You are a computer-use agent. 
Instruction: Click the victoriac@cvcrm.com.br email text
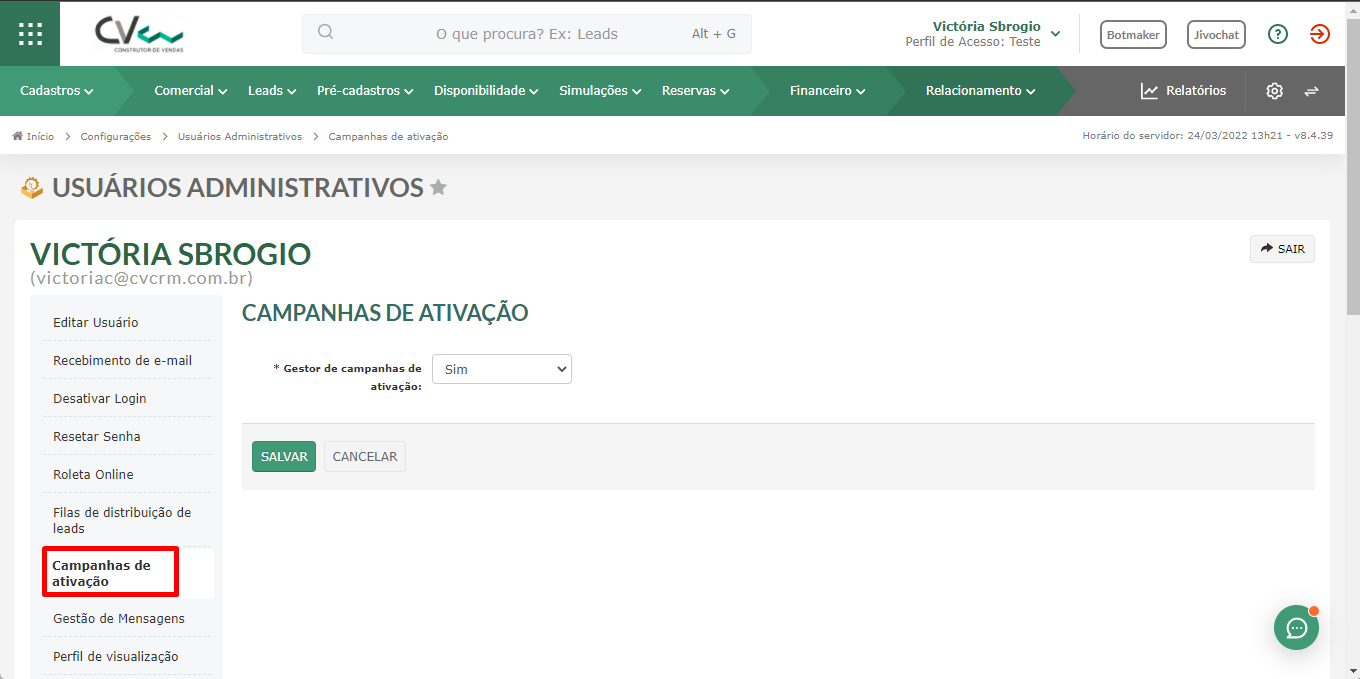pos(142,278)
